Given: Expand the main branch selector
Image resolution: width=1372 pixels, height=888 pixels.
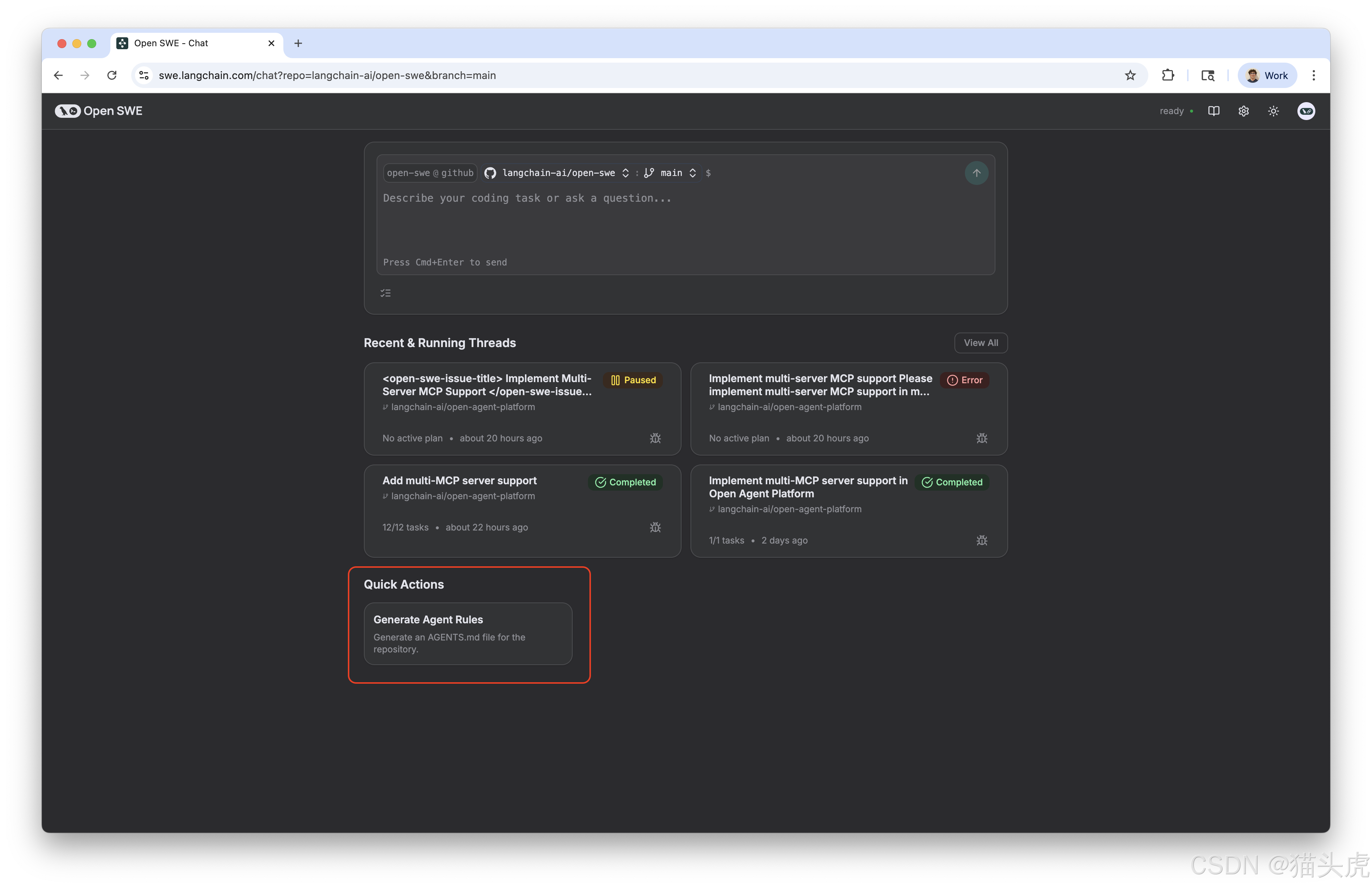Looking at the screenshot, I should click(x=670, y=173).
